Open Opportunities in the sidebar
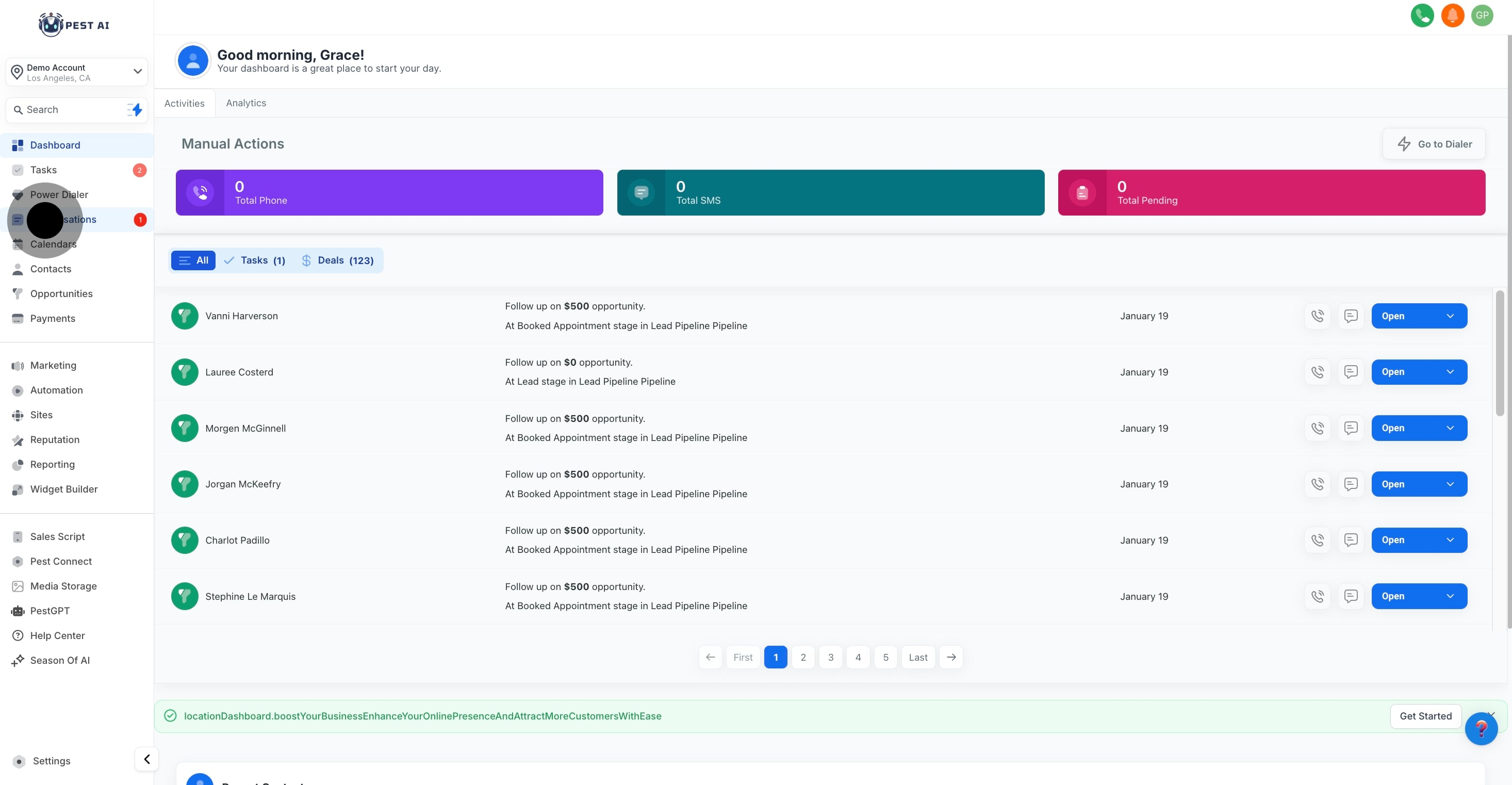1512x785 pixels. coord(61,293)
